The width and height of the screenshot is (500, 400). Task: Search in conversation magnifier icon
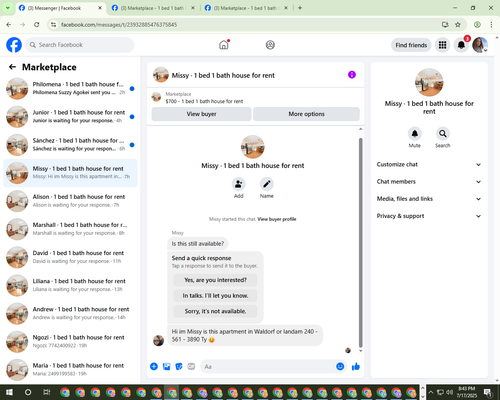pyautogui.click(x=443, y=134)
